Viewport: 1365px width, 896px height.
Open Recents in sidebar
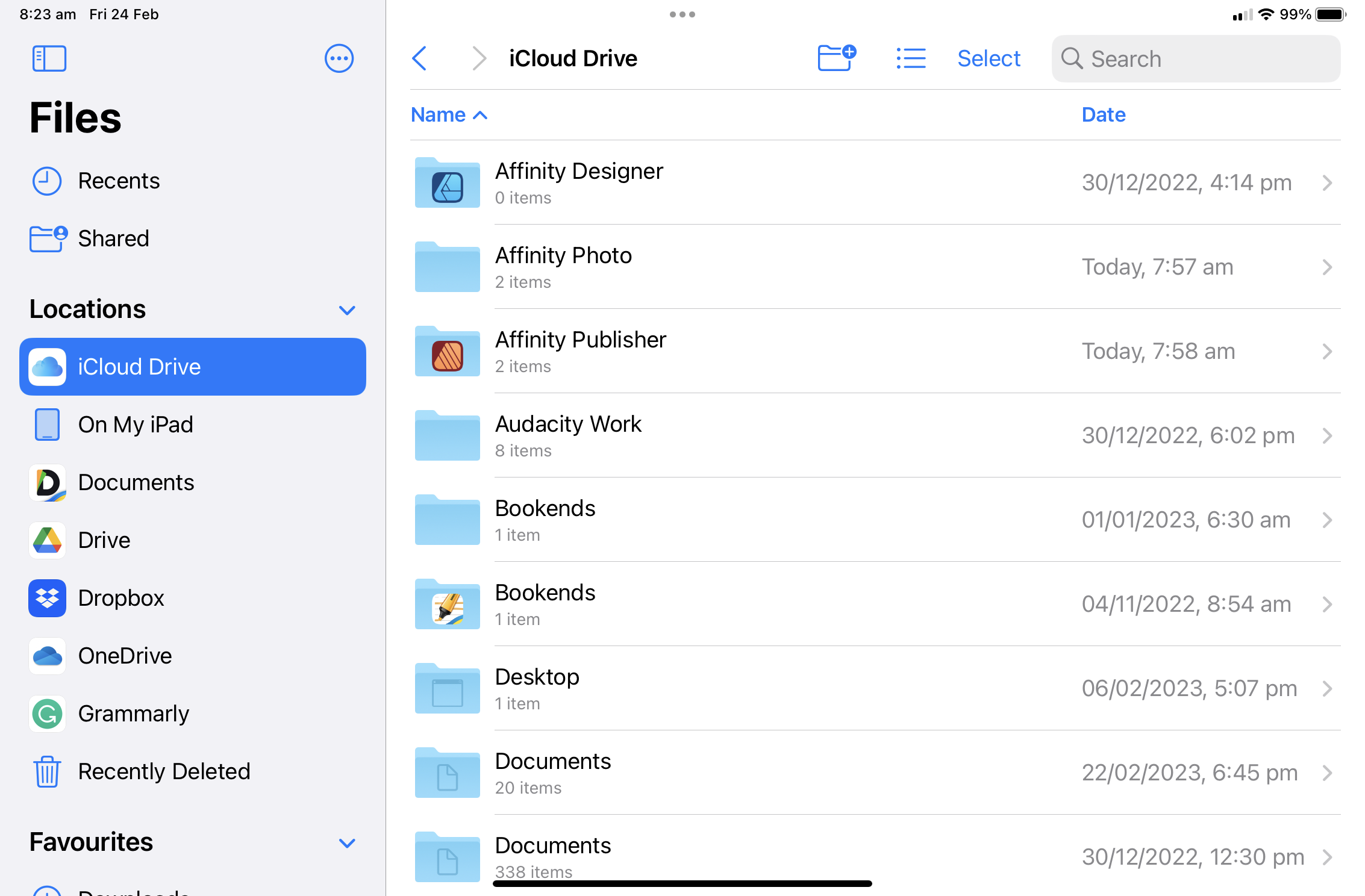tap(119, 181)
